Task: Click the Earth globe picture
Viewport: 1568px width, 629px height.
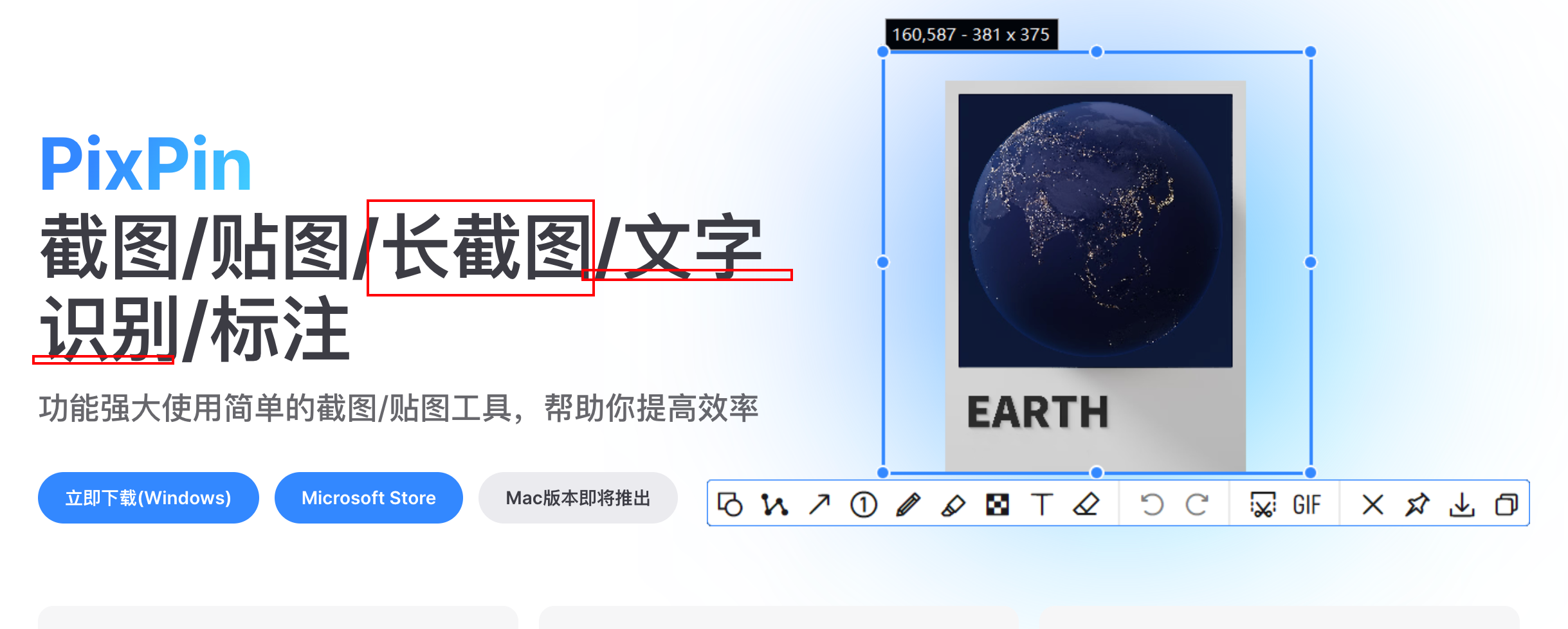Action: click(1095, 230)
